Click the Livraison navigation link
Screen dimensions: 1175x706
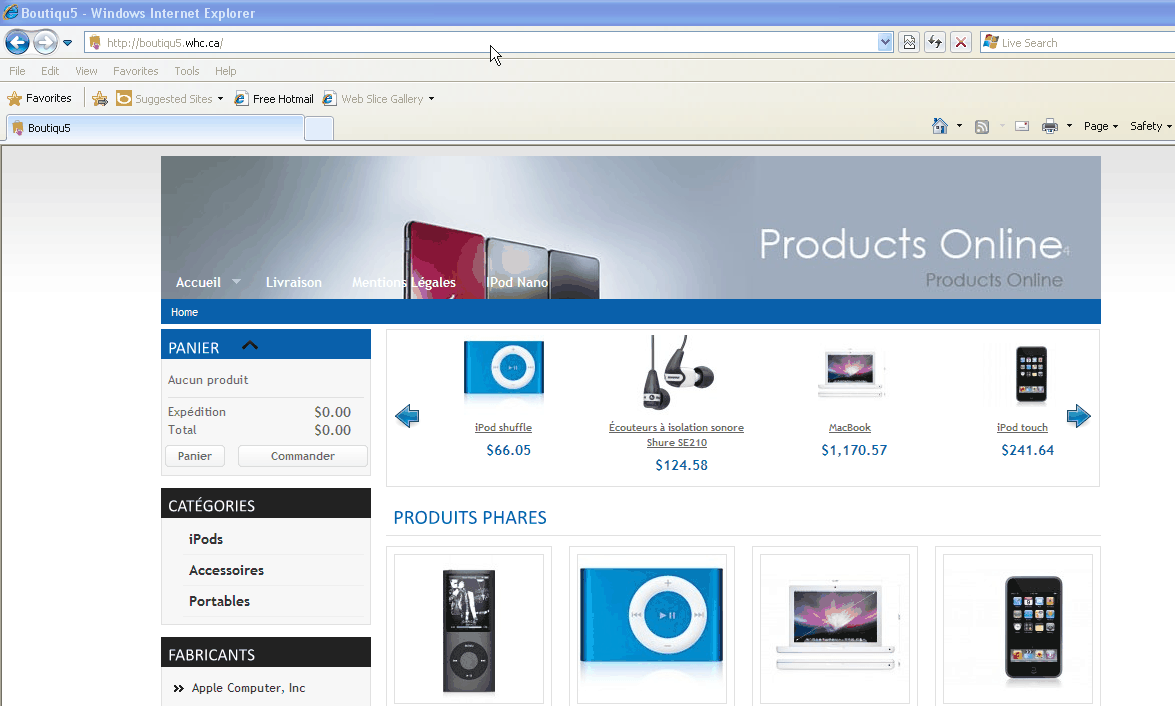[294, 283]
